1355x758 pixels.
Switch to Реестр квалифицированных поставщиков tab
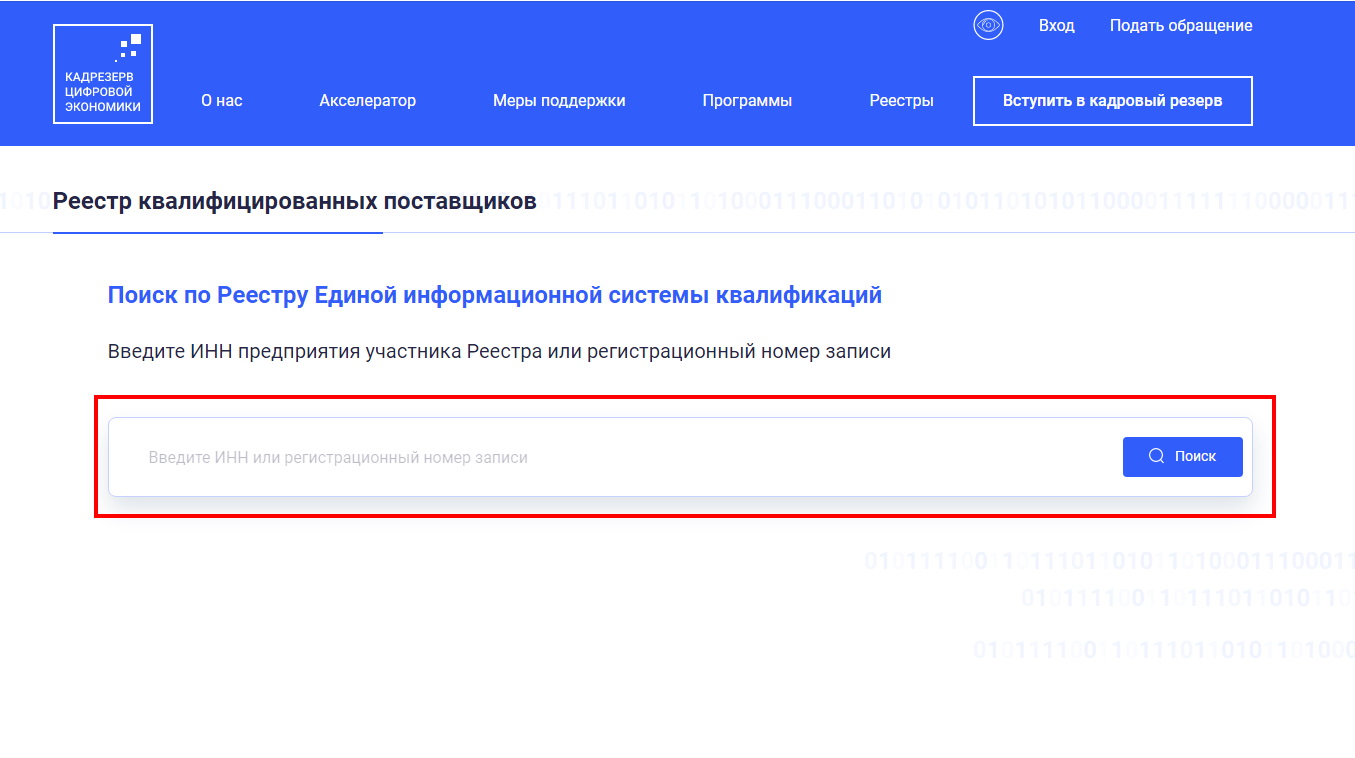pyautogui.click(x=294, y=200)
